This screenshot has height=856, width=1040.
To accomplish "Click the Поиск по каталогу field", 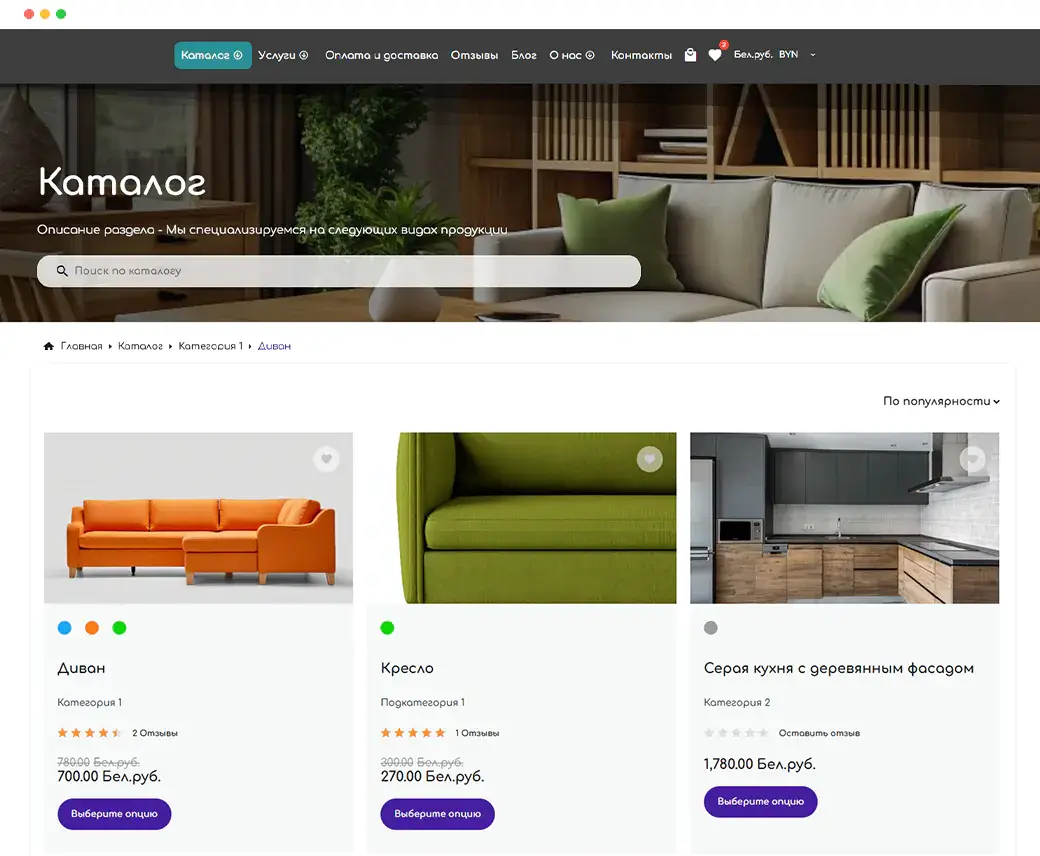I will (339, 271).
